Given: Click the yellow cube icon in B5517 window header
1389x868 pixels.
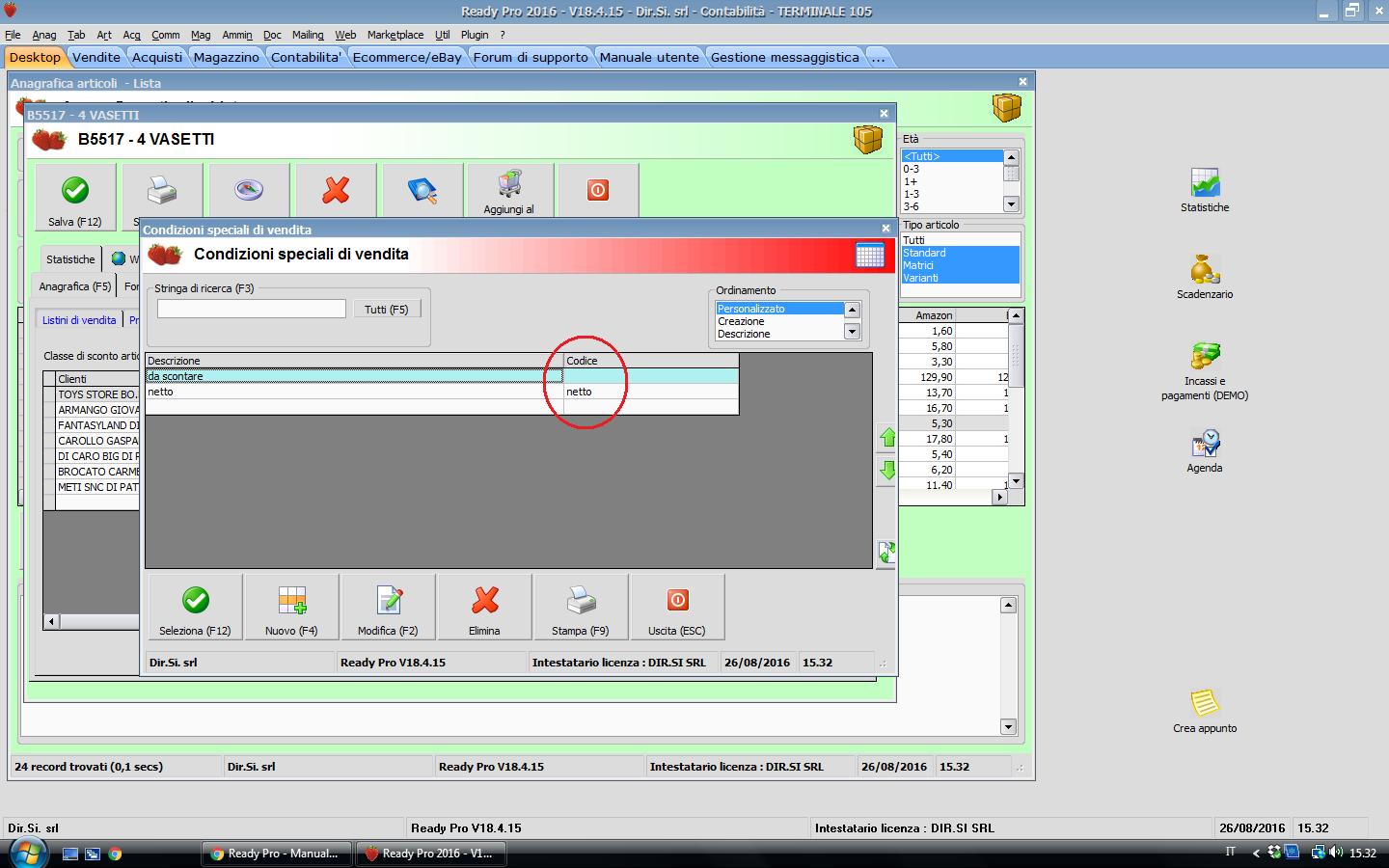Looking at the screenshot, I should pos(868,140).
